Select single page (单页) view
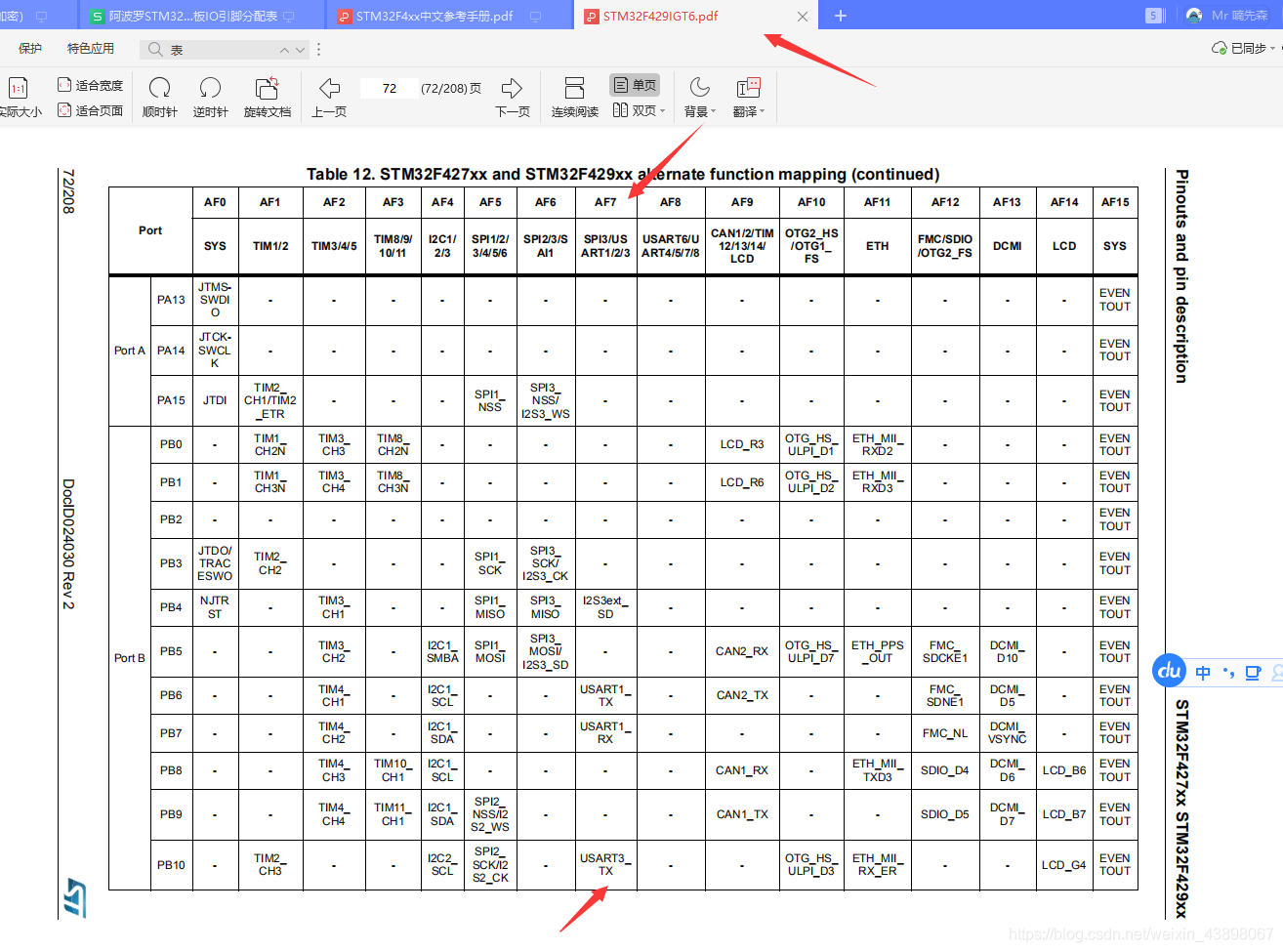The height and width of the screenshot is (952, 1283). point(635,85)
